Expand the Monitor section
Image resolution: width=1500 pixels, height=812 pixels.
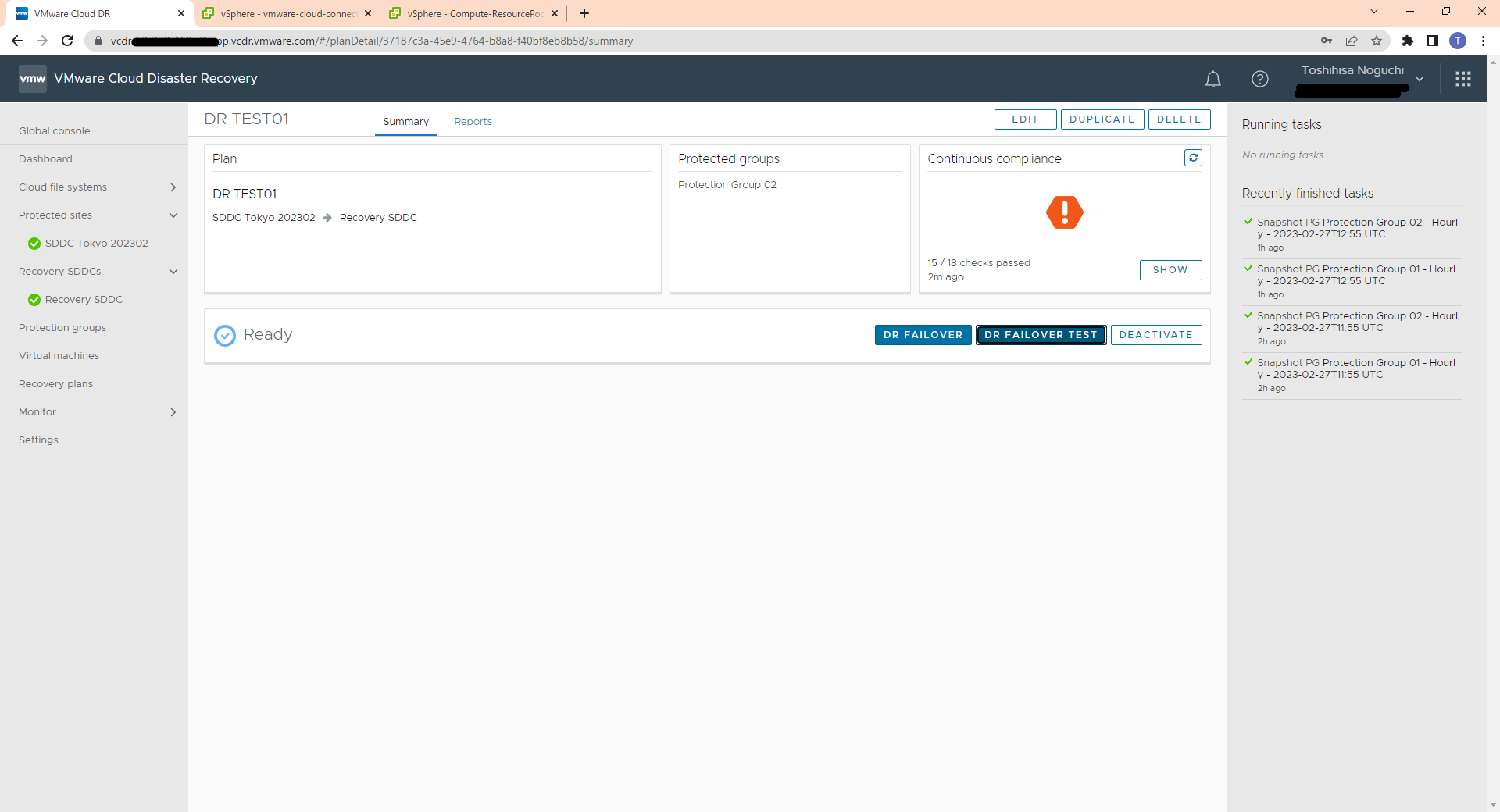[x=173, y=412]
